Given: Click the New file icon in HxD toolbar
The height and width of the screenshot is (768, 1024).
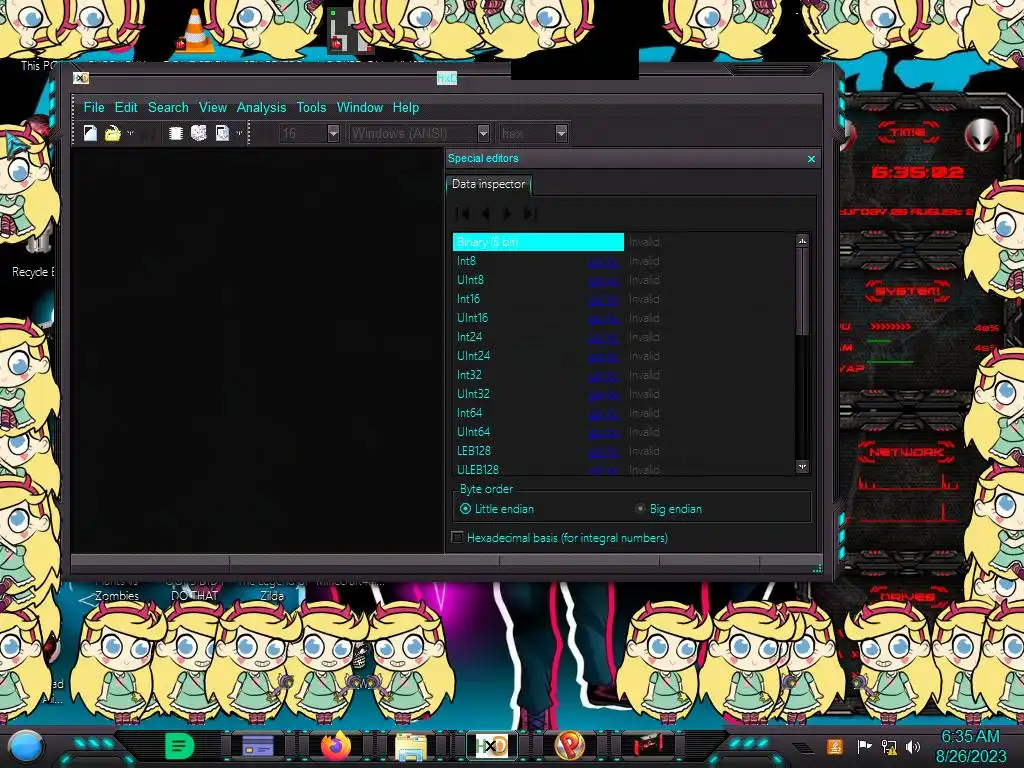Looking at the screenshot, I should click(x=90, y=133).
